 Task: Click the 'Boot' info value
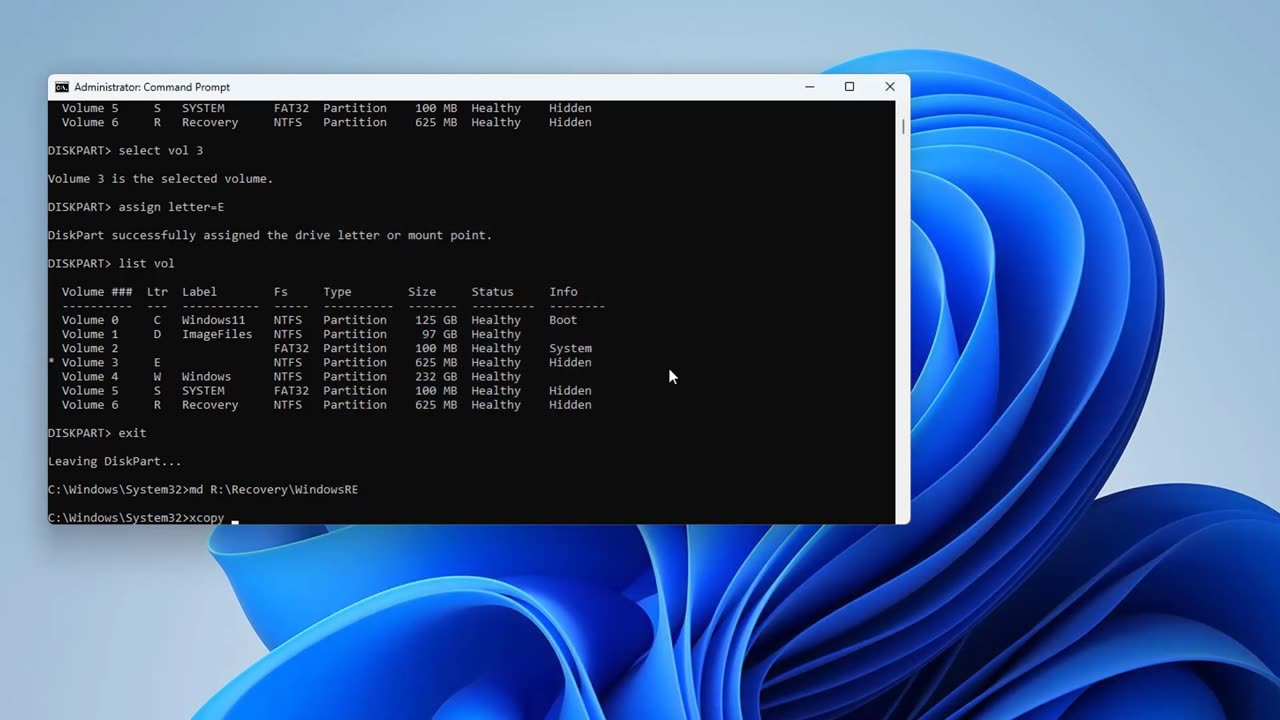pyautogui.click(x=563, y=320)
